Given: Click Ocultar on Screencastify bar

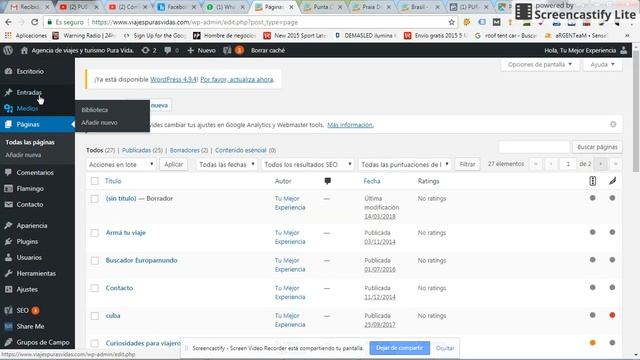Looking at the screenshot, I should [445, 348].
